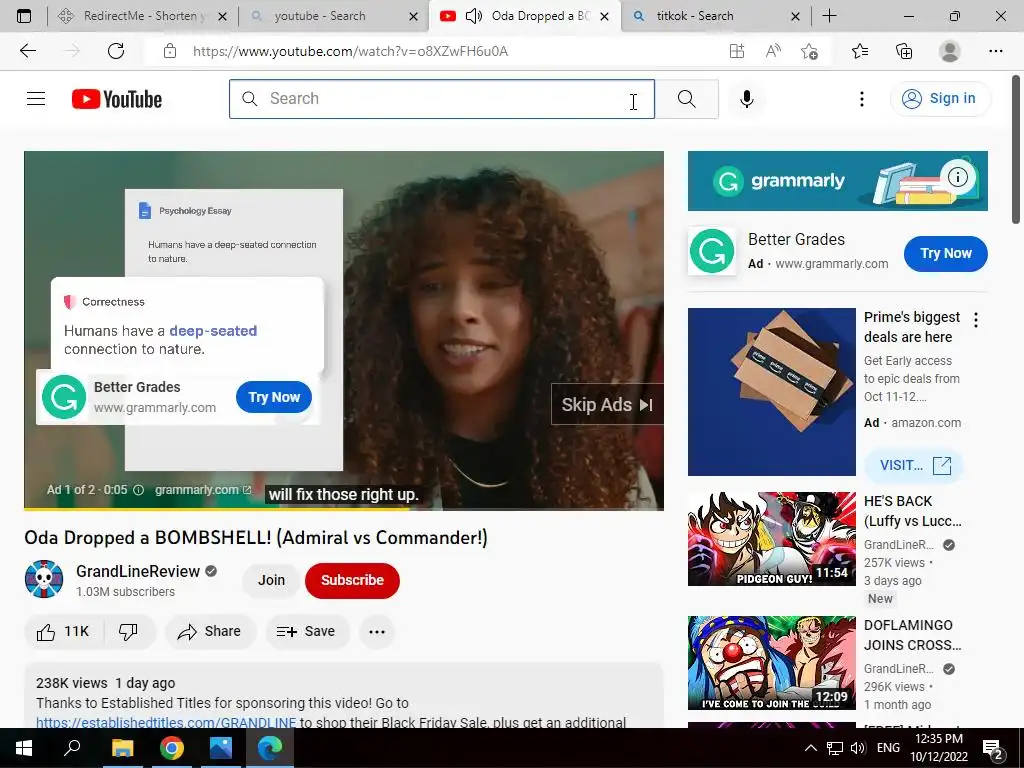Image resolution: width=1024 pixels, height=768 pixels.
Task: Click the ad info icon beside Ad 1 of 2
Action: pyautogui.click(x=138, y=490)
